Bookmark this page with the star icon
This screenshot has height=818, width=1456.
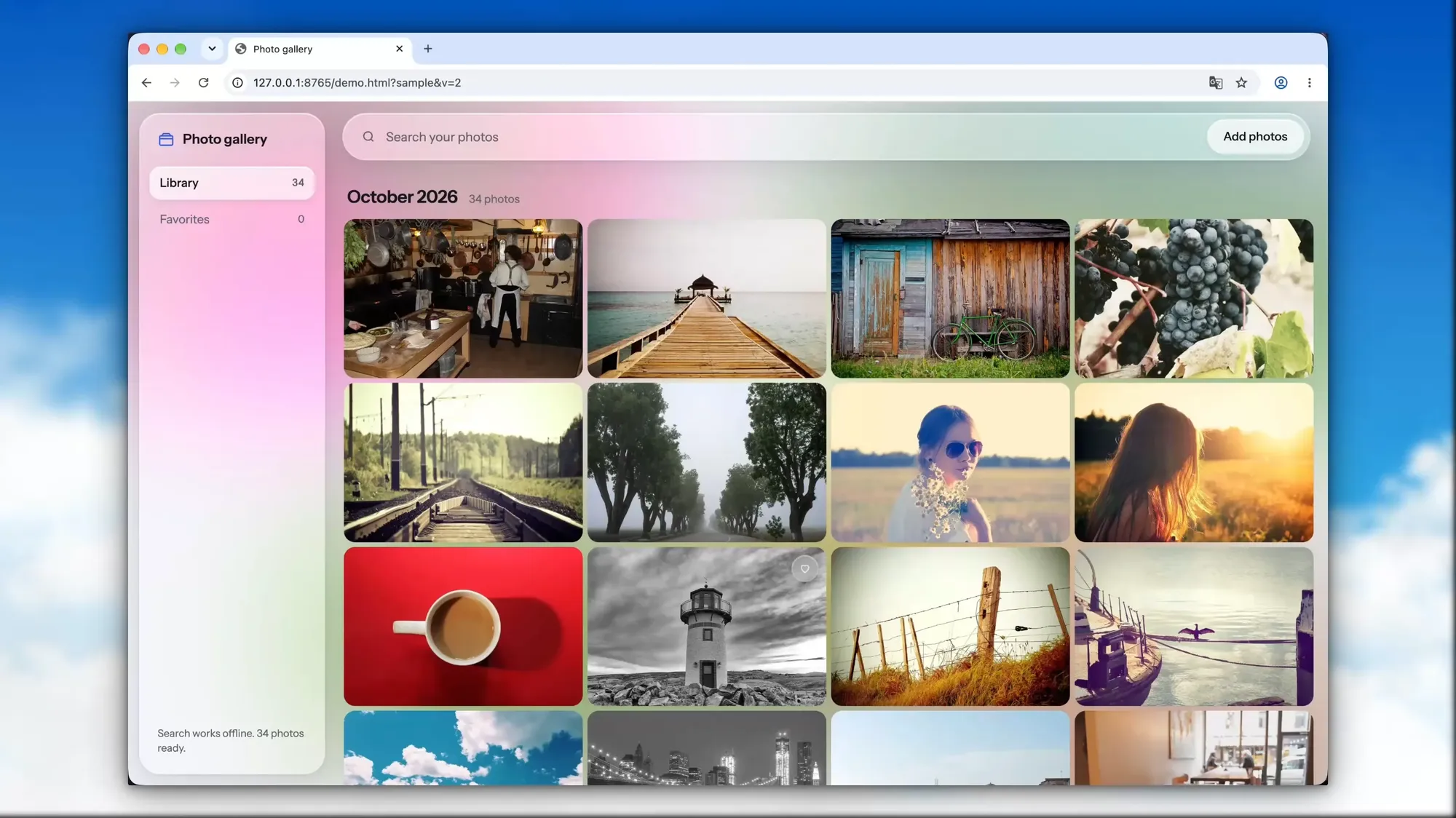pos(1241,83)
